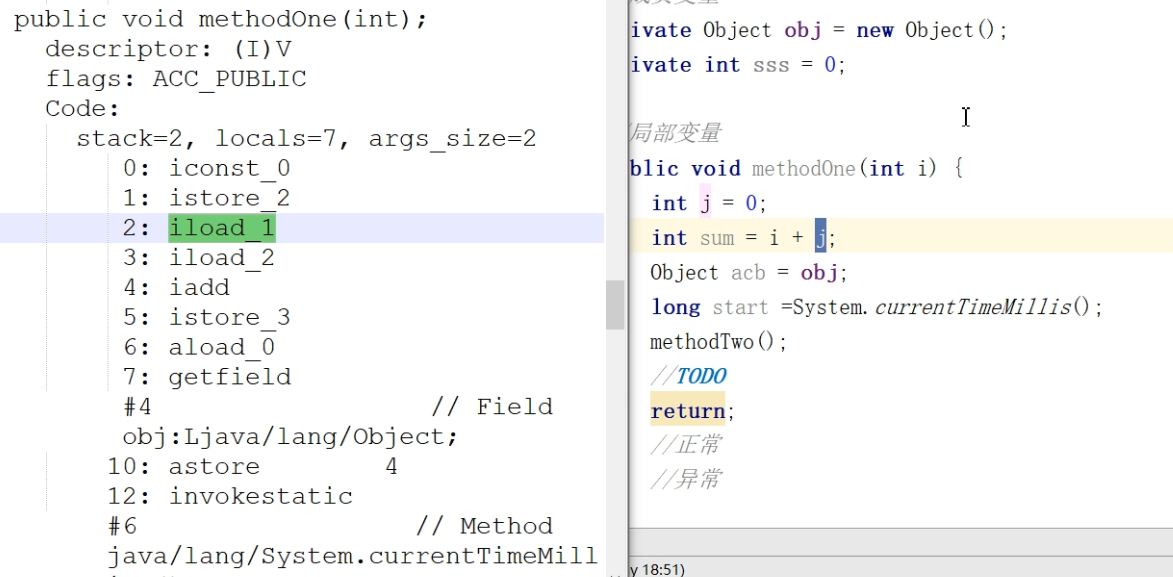The height and width of the screenshot is (577, 1173).
Task: Click the selected j in sum expression
Action: [x=820, y=237]
